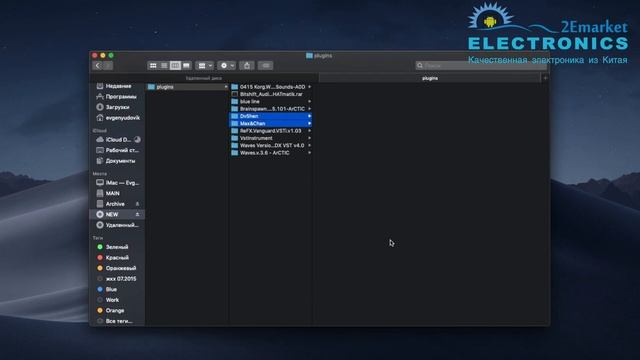640x360 pixels.
Task: Switch Finder to icon view
Action: click(153, 66)
